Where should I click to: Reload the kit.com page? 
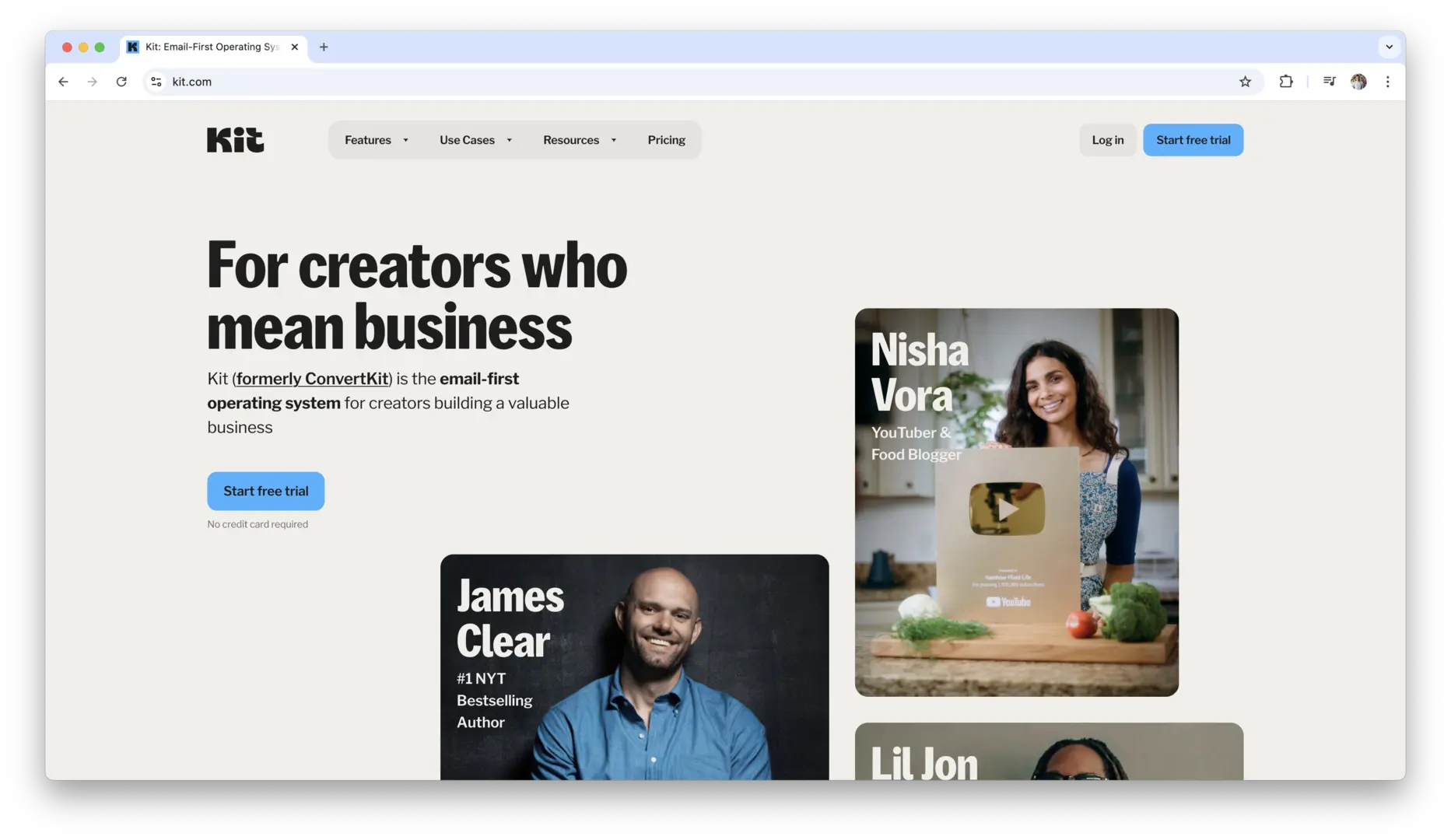(x=121, y=82)
